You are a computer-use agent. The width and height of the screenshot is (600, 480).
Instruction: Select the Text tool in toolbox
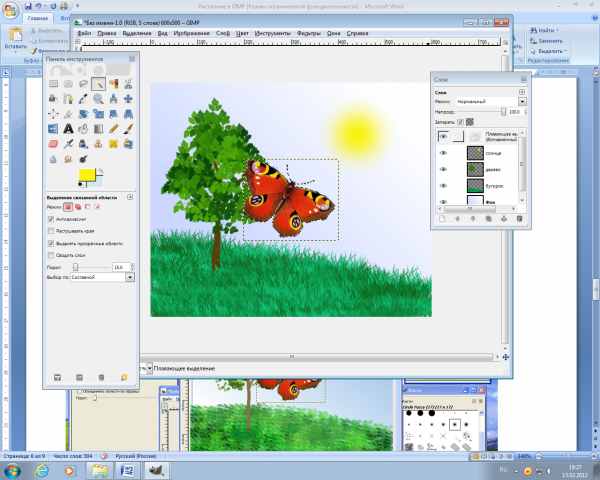coord(68,128)
